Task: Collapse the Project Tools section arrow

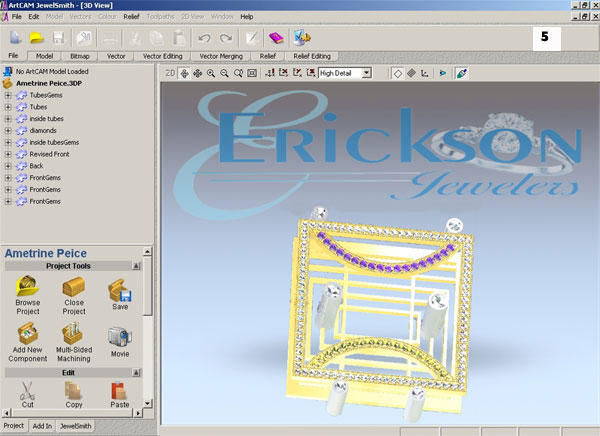Action: (136, 266)
